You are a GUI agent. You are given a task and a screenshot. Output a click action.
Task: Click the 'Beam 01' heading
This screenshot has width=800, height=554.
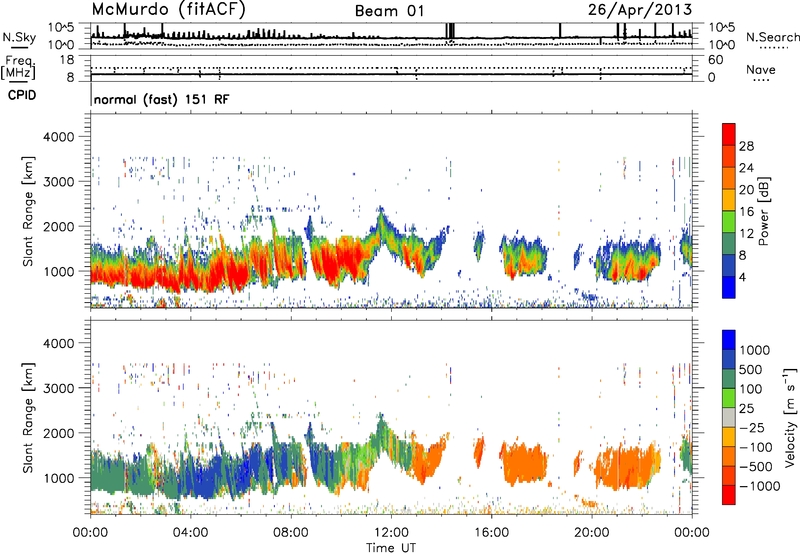(x=390, y=11)
